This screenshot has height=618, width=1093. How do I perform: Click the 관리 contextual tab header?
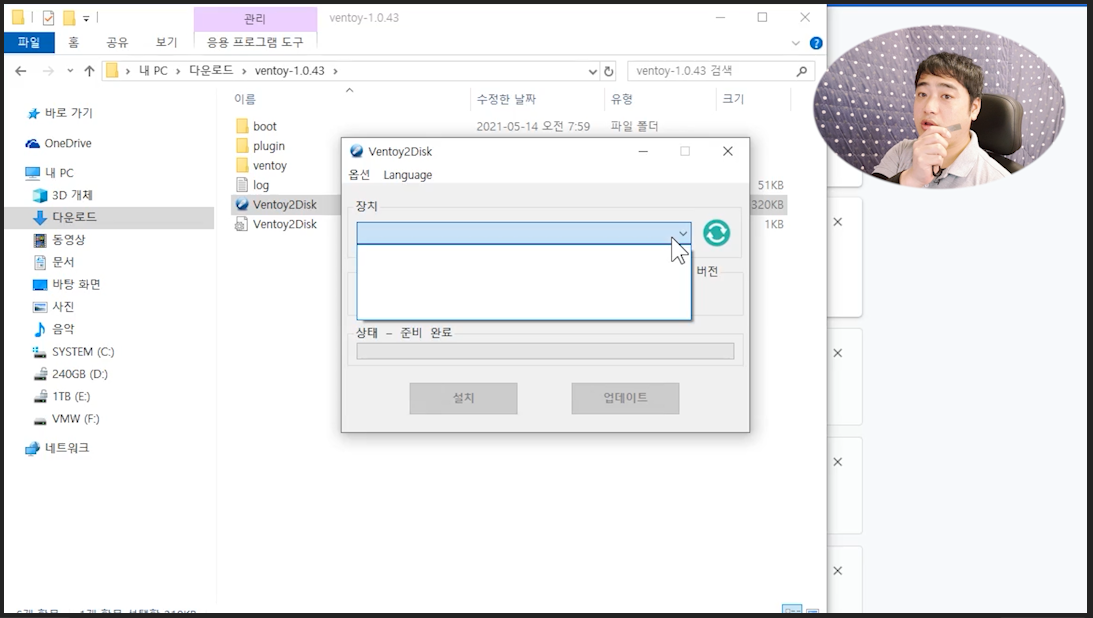pos(255,19)
